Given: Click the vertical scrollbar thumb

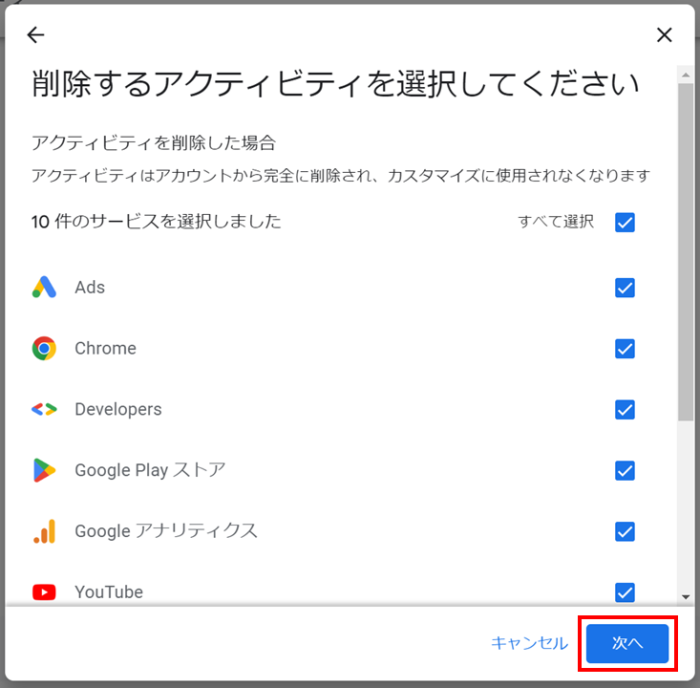Looking at the screenshot, I should (686, 251).
